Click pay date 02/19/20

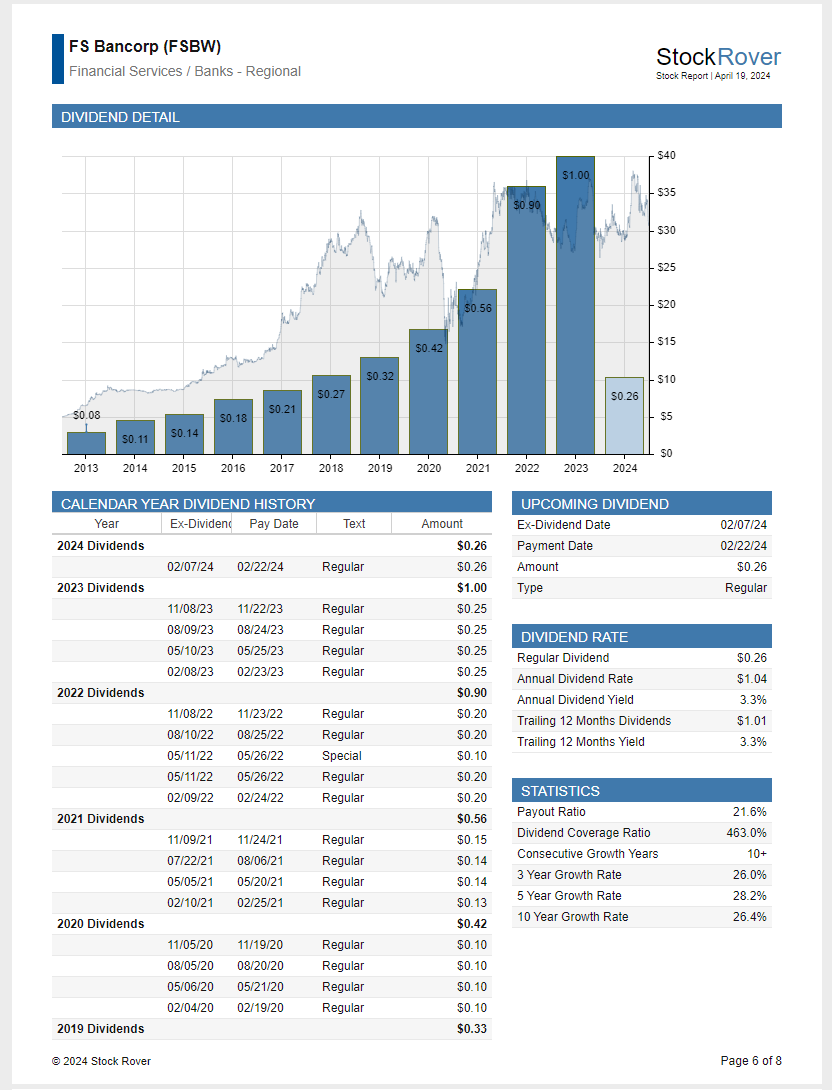(x=260, y=1008)
